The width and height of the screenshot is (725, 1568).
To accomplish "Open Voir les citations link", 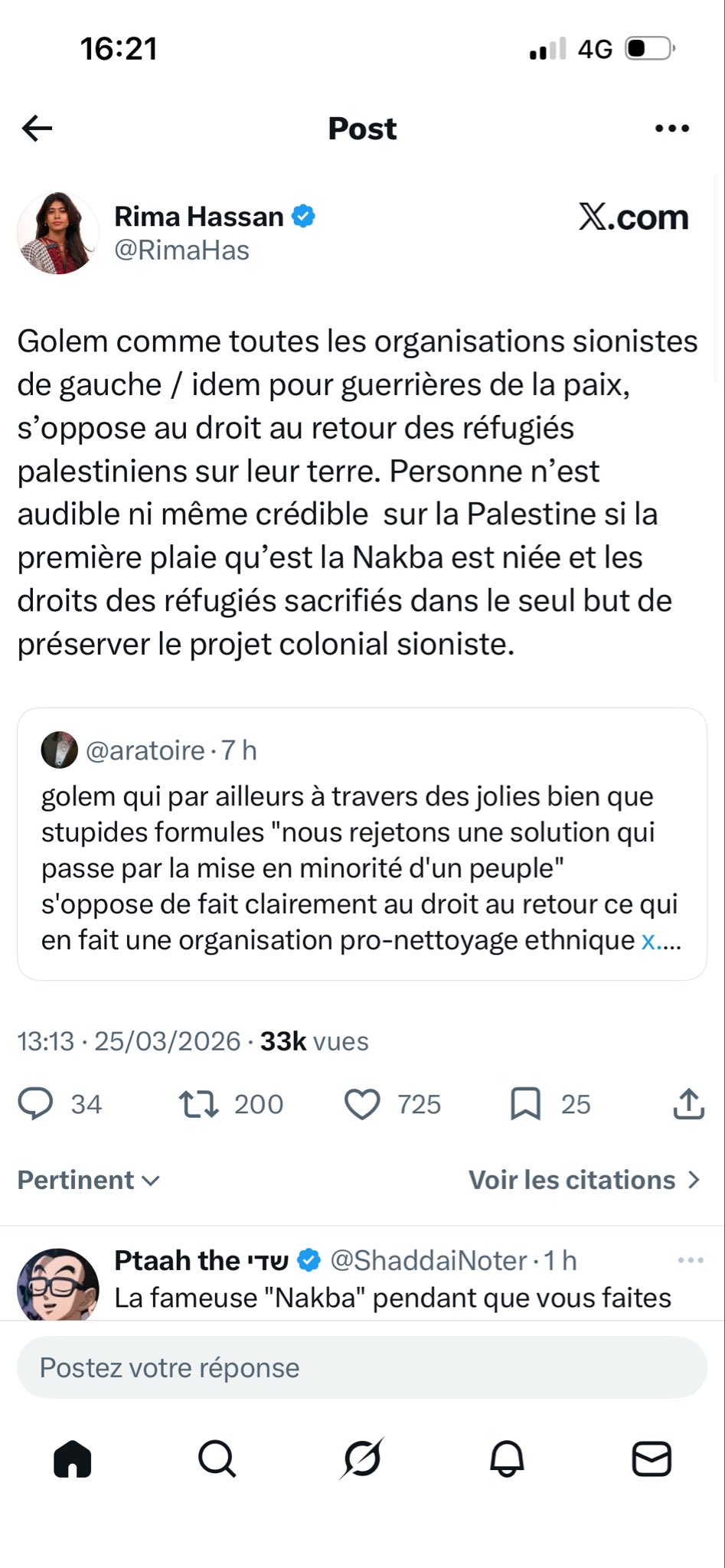I will [585, 1180].
